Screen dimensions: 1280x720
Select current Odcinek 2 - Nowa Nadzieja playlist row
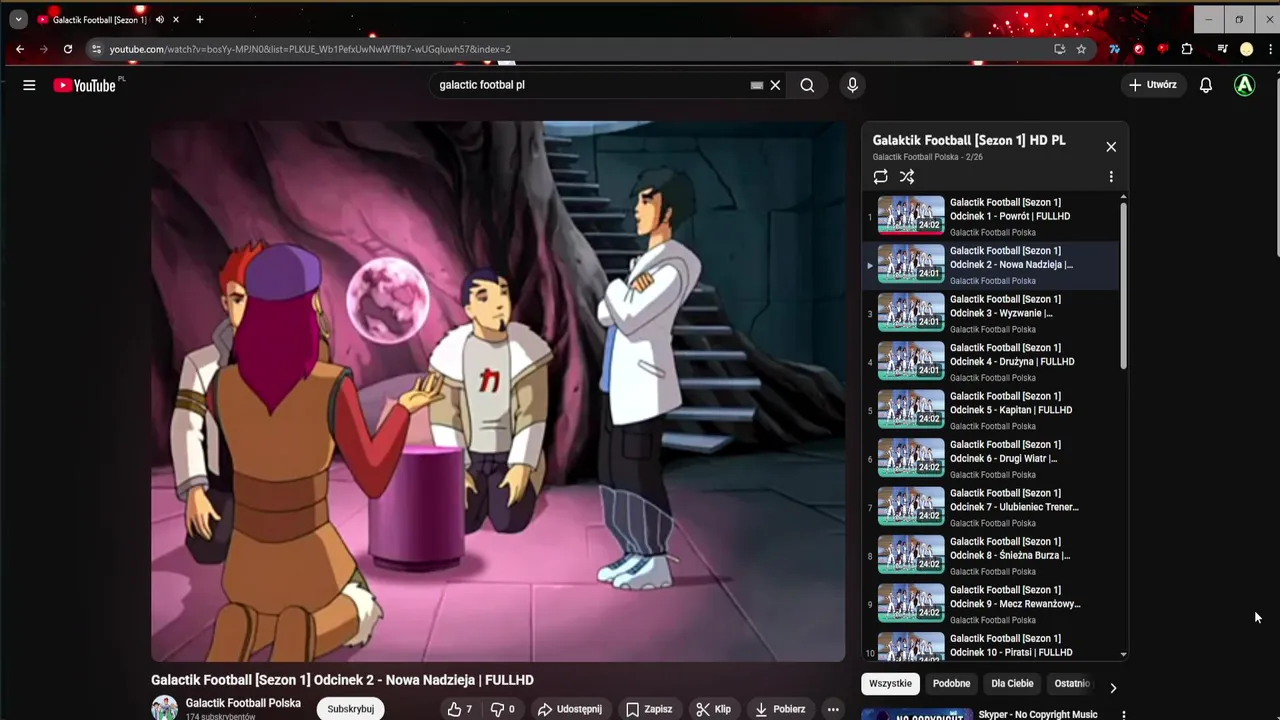coord(990,265)
